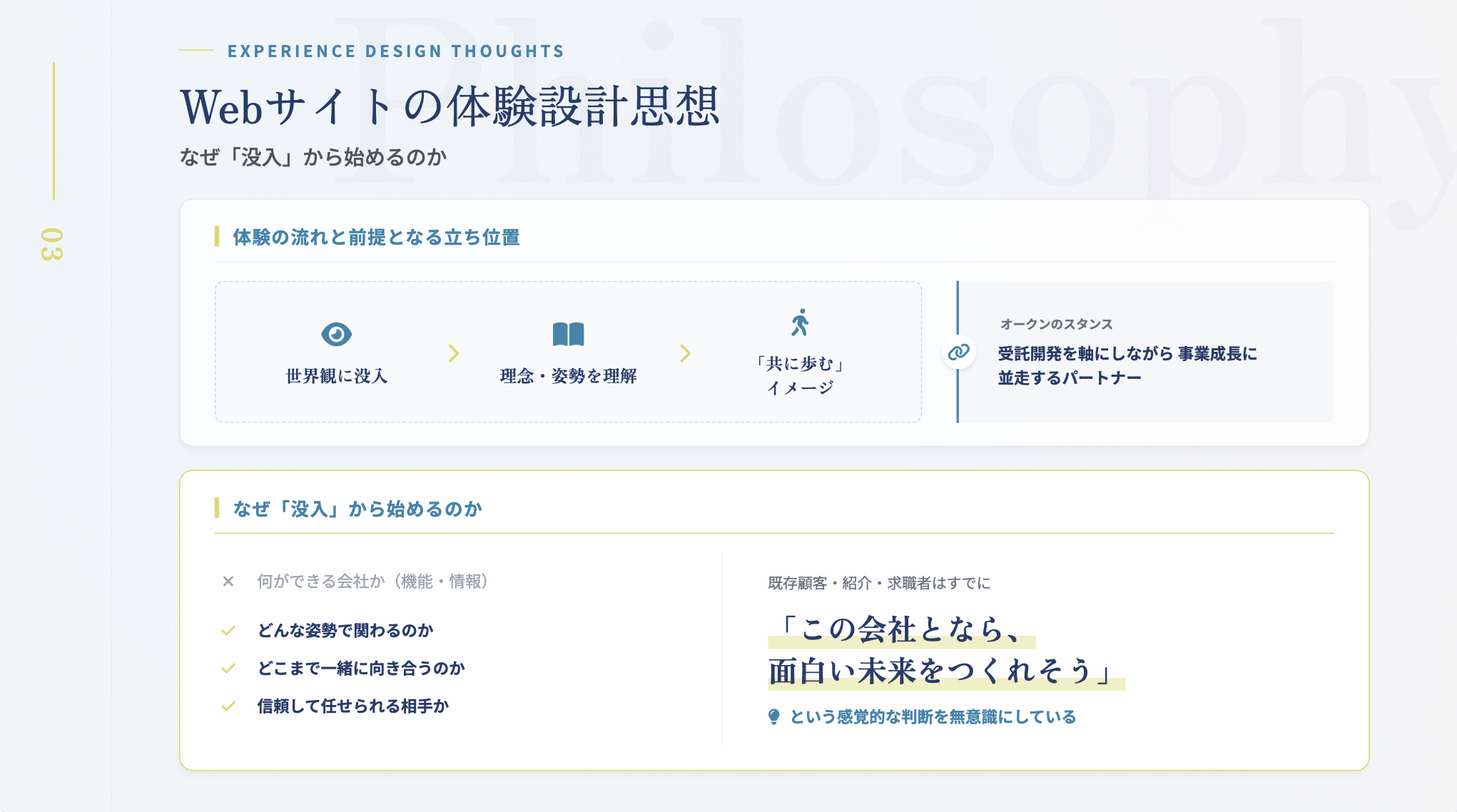The height and width of the screenshot is (812, 1457).
Task: Click the 体験の流れと前提となる立ち位置 heading
Action: tap(376, 237)
